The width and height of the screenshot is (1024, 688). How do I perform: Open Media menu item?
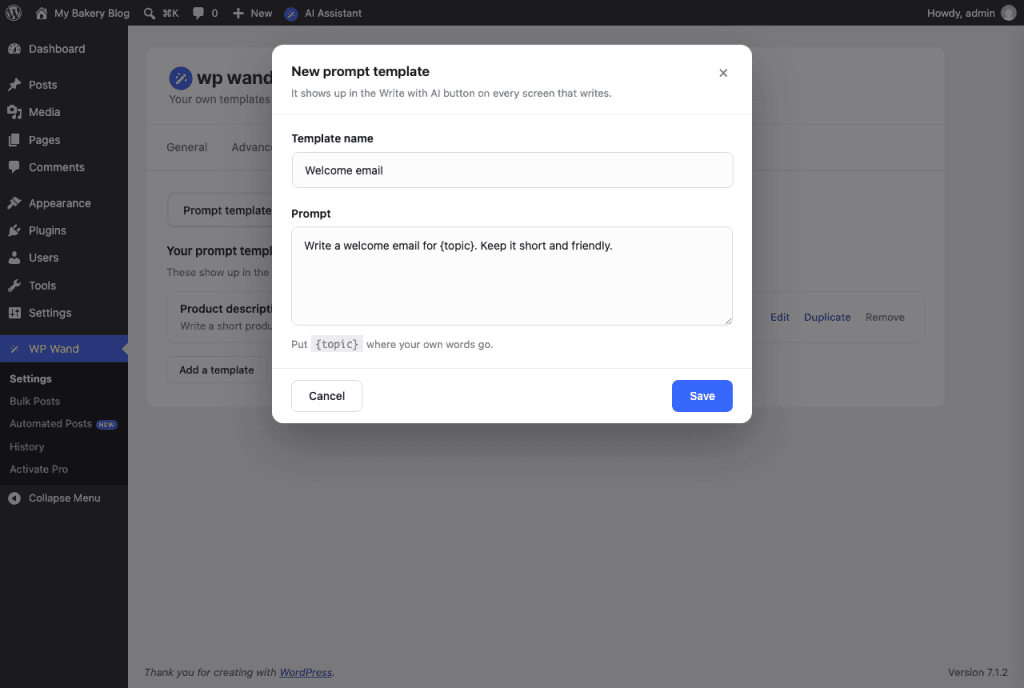coord(64,112)
